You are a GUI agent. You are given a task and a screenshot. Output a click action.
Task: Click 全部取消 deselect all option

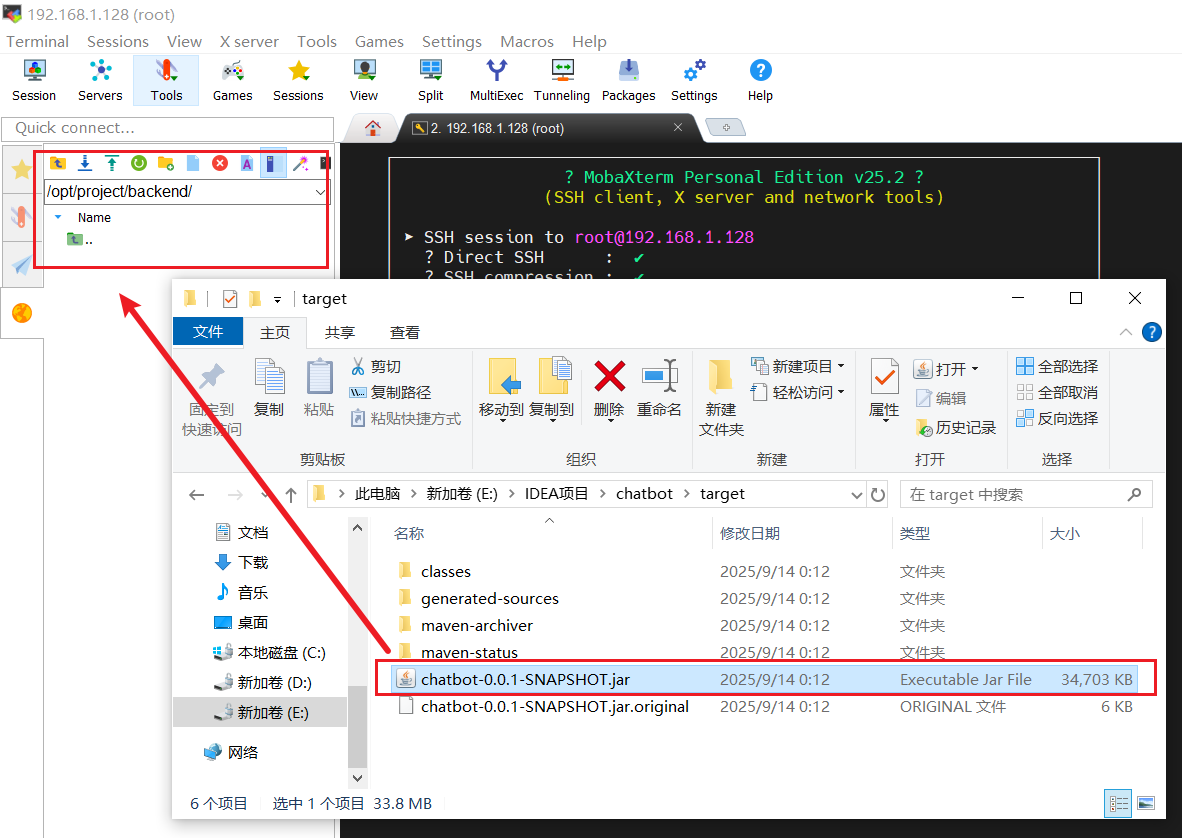pyautogui.click(x=1057, y=393)
